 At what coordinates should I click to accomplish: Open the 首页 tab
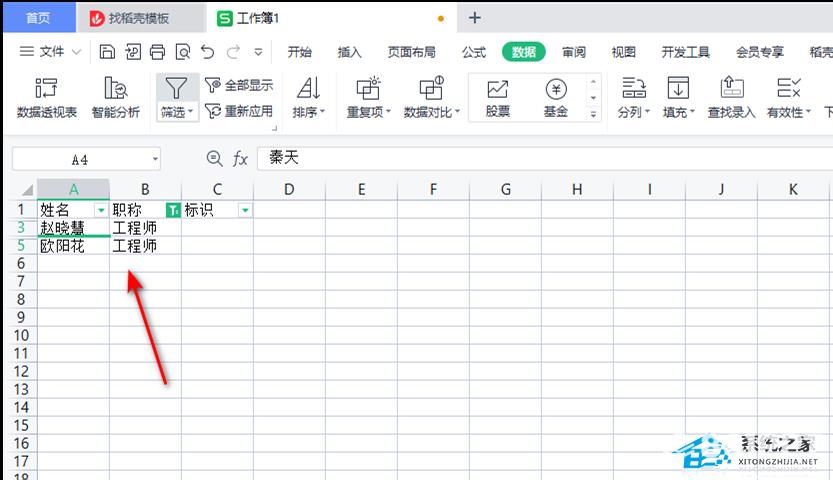click(x=39, y=18)
